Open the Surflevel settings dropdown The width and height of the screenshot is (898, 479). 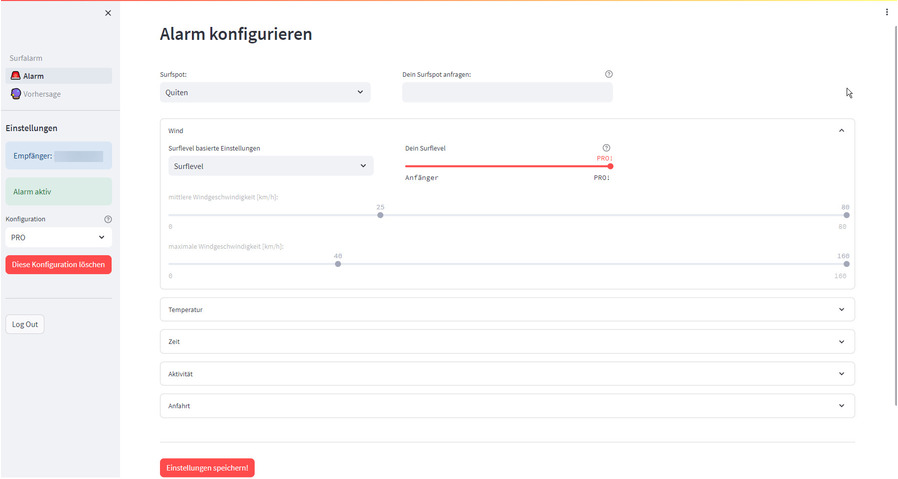click(270, 167)
